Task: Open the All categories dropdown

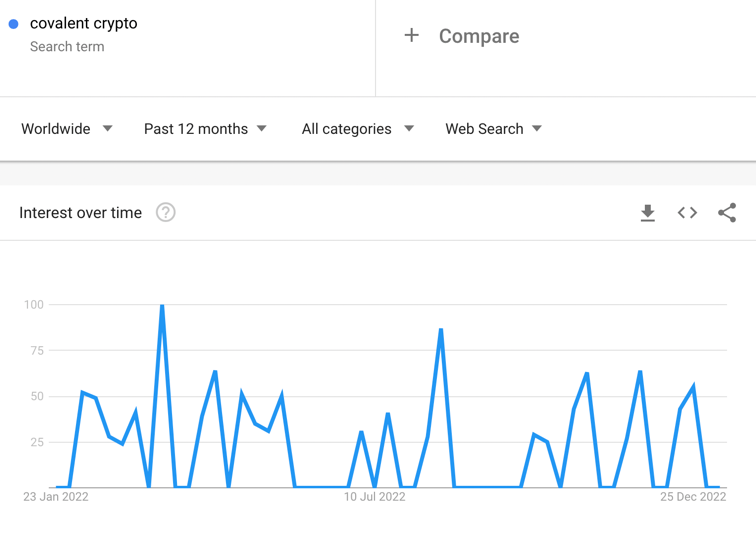Action: click(358, 129)
